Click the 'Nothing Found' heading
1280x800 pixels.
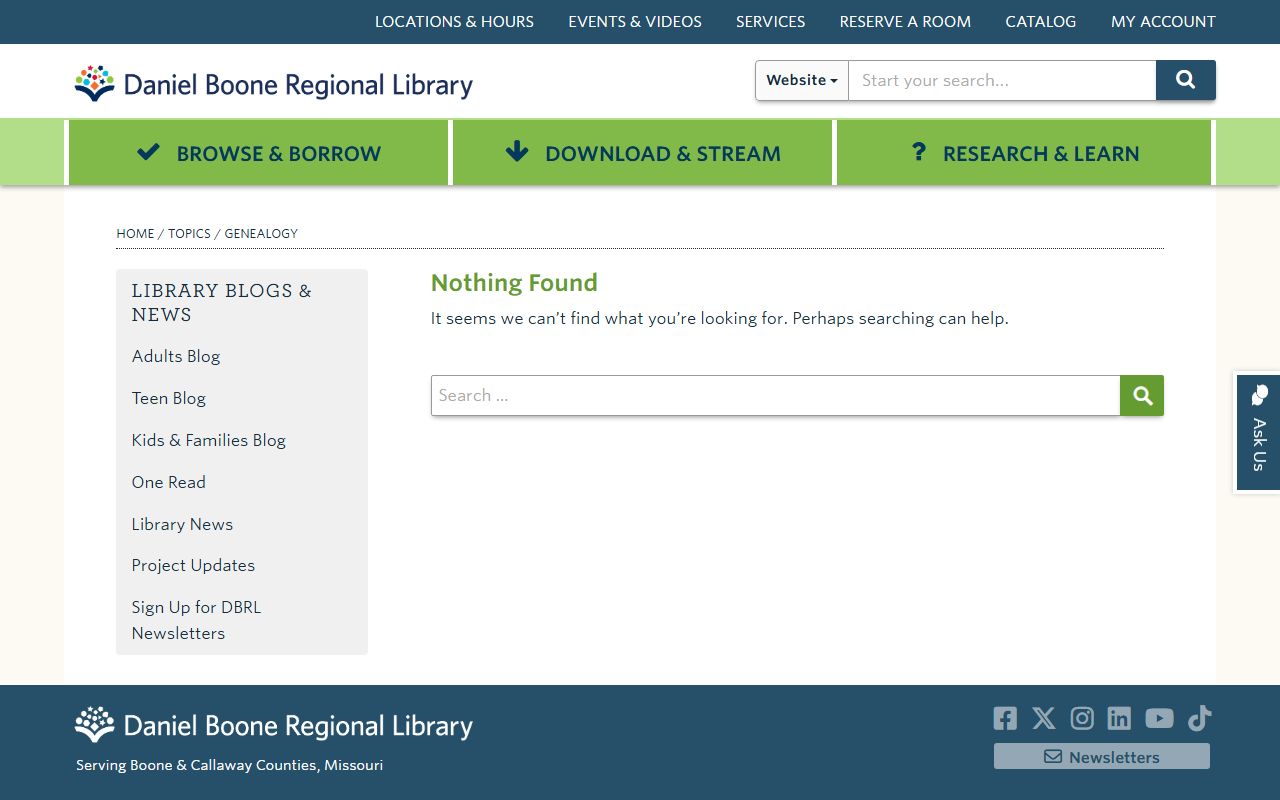pyautogui.click(x=514, y=283)
